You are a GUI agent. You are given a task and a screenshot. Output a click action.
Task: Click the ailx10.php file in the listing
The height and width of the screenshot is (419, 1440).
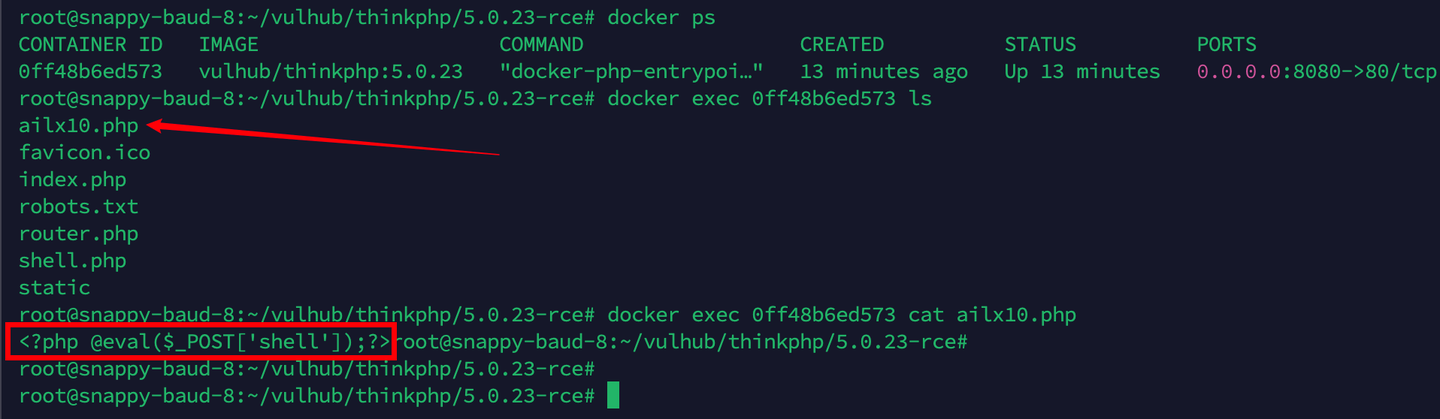[x=78, y=126]
